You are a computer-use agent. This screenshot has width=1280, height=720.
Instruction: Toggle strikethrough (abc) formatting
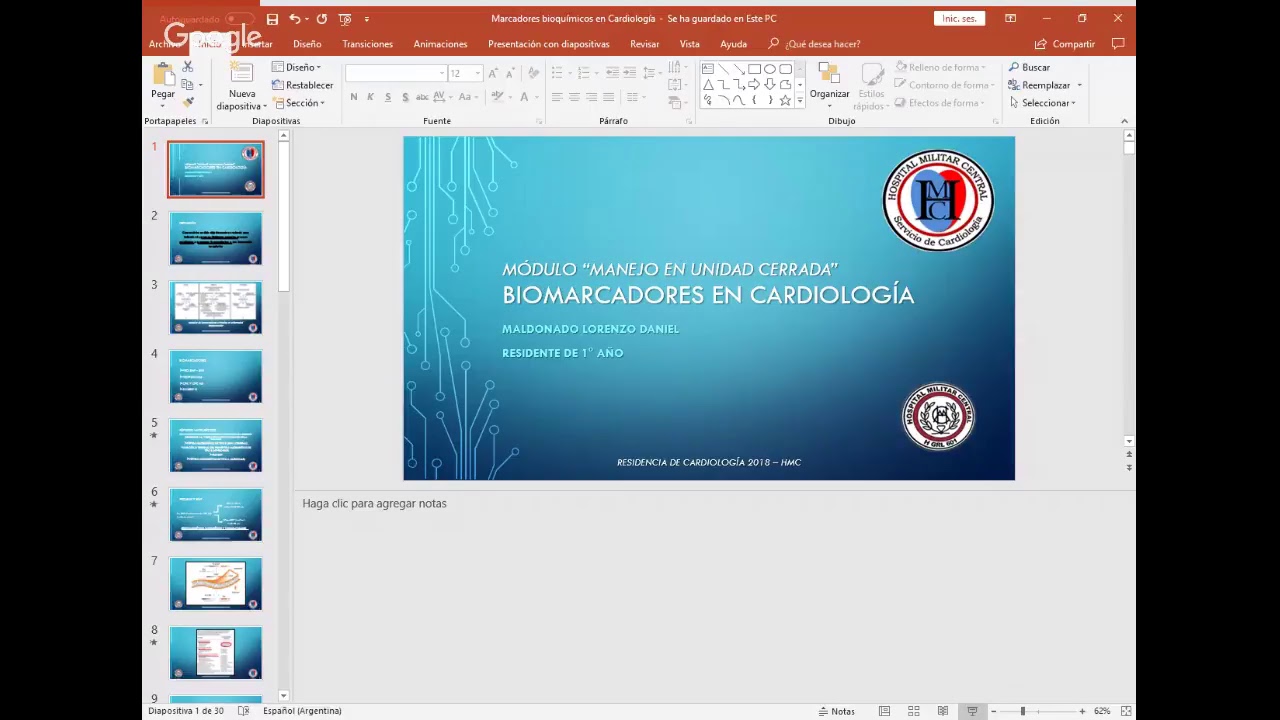click(x=422, y=97)
